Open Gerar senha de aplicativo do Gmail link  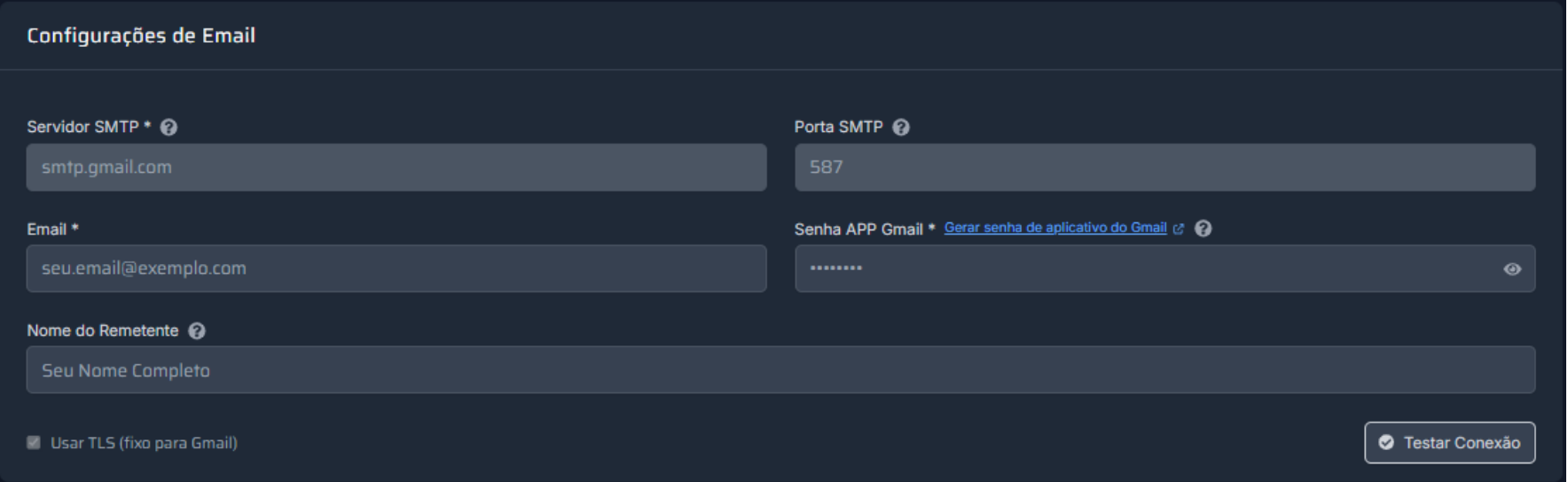(x=1055, y=228)
